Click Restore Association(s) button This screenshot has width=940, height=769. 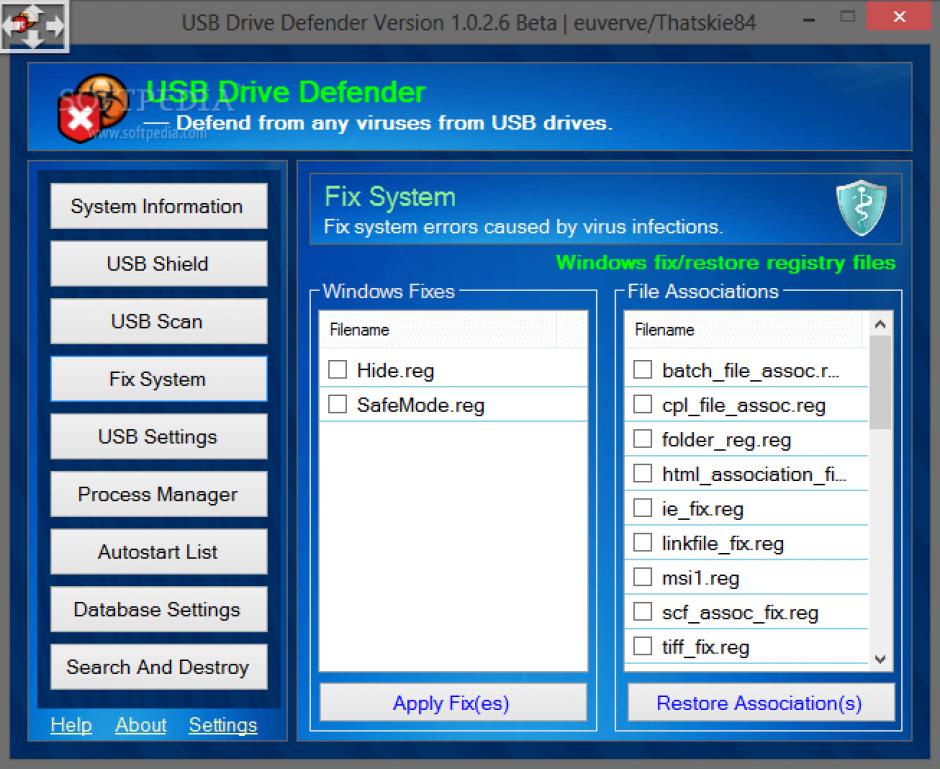click(x=760, y=702)
